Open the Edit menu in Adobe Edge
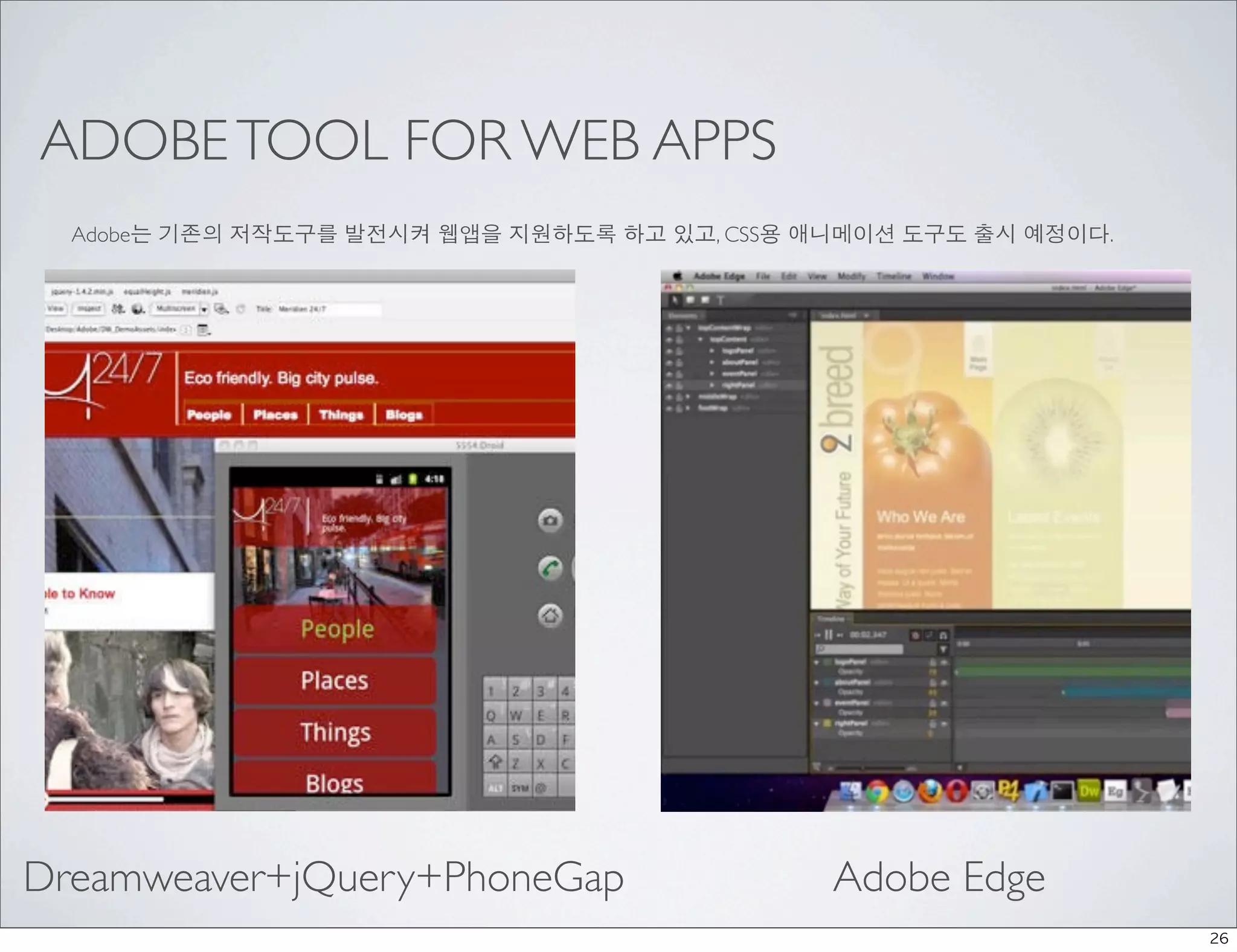 [x=789, y=276]
